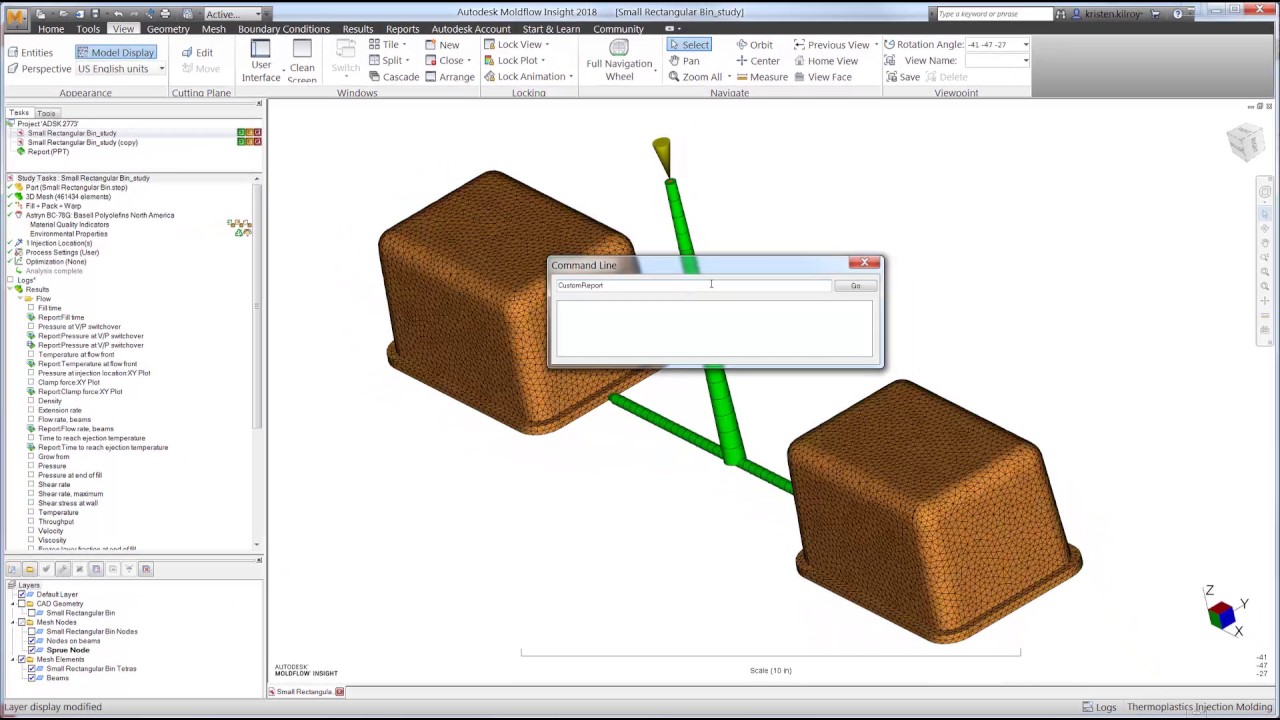Click Logs in status bar
Screen dimensions: 1280x720
(x=1099, y=707)
